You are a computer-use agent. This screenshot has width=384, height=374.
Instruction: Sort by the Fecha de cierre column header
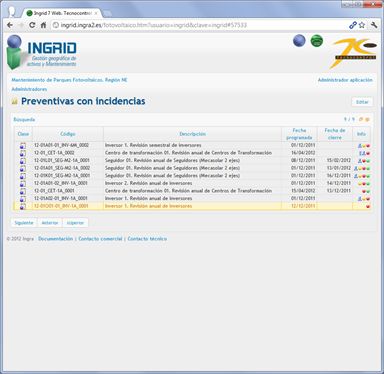[335, 134]
